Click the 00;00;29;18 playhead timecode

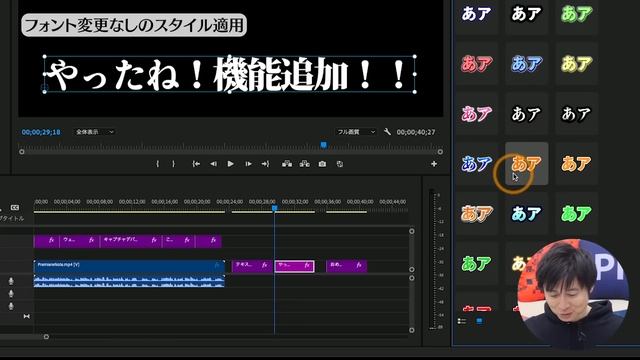[41, 132]
